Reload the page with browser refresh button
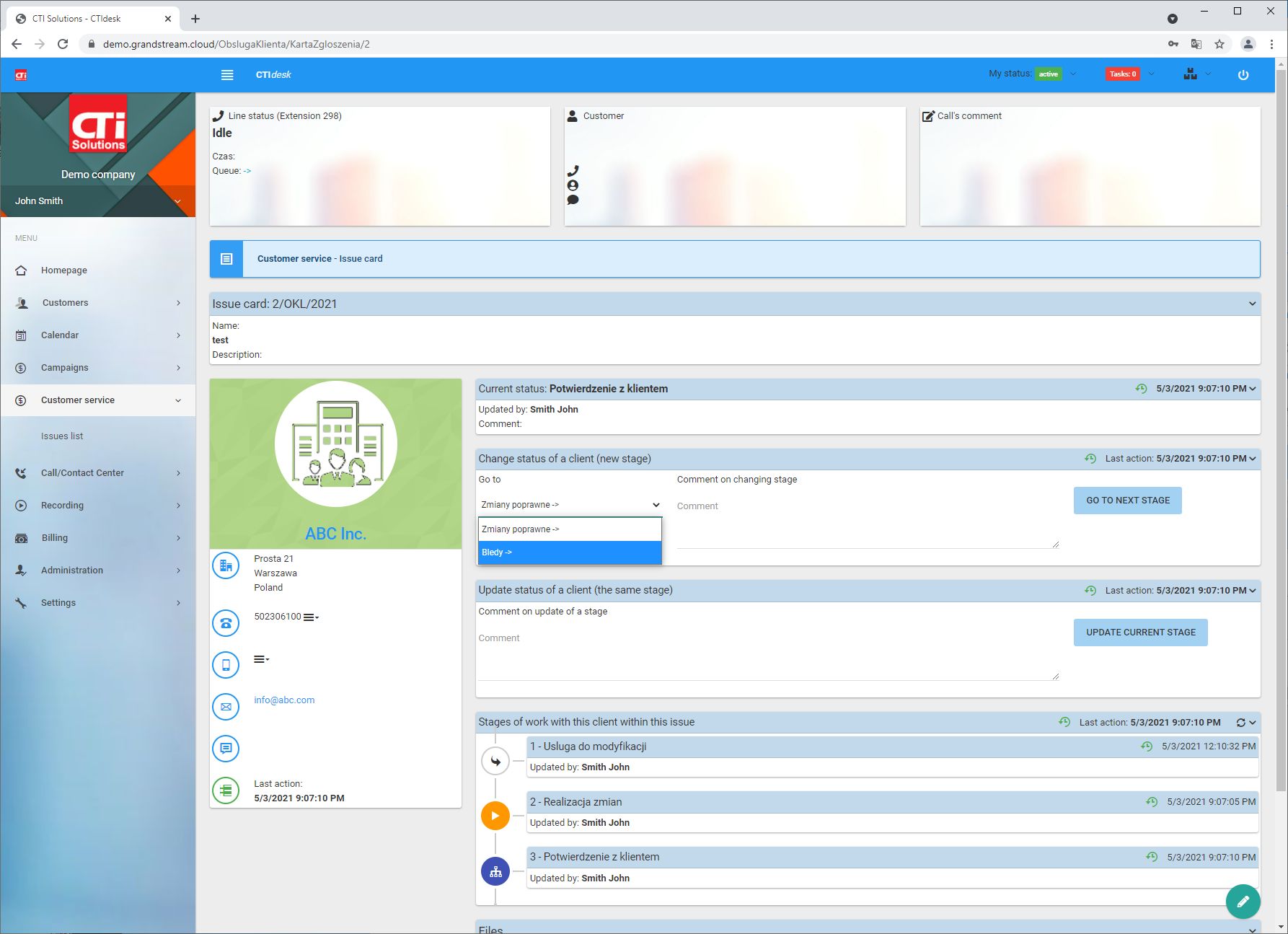This screenshot has width=1288, height=934. 63,44
